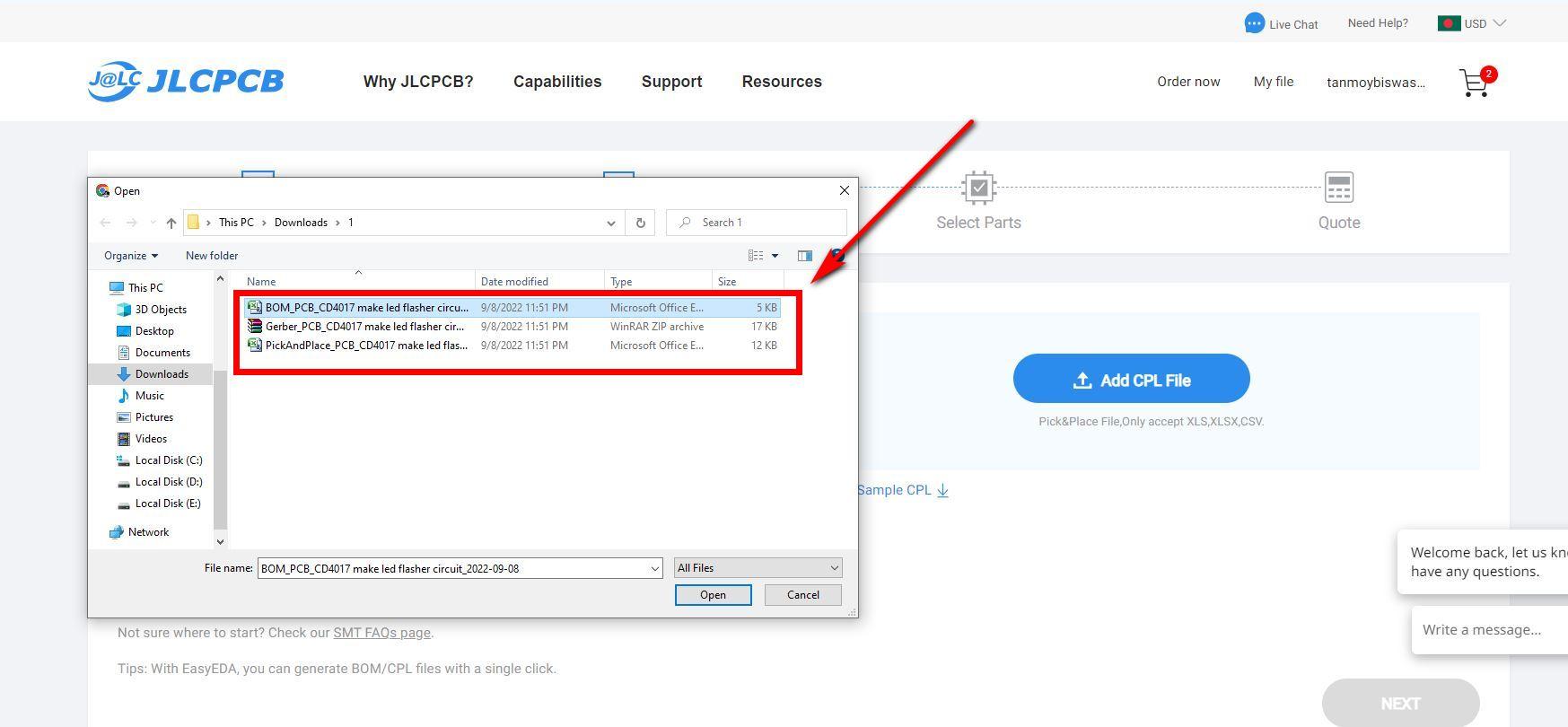Screen dimensions: 1568x727
Task: Click the Search 1 field
Action: point(757,223)
